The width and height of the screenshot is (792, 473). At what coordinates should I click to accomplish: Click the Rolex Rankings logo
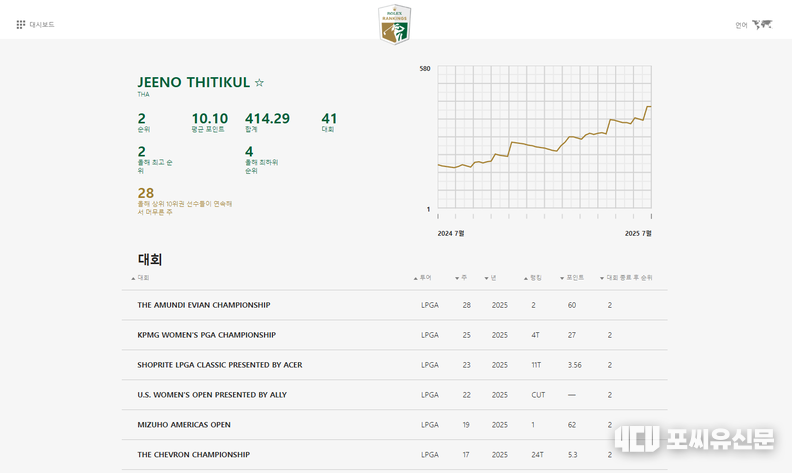click(394, 24)
